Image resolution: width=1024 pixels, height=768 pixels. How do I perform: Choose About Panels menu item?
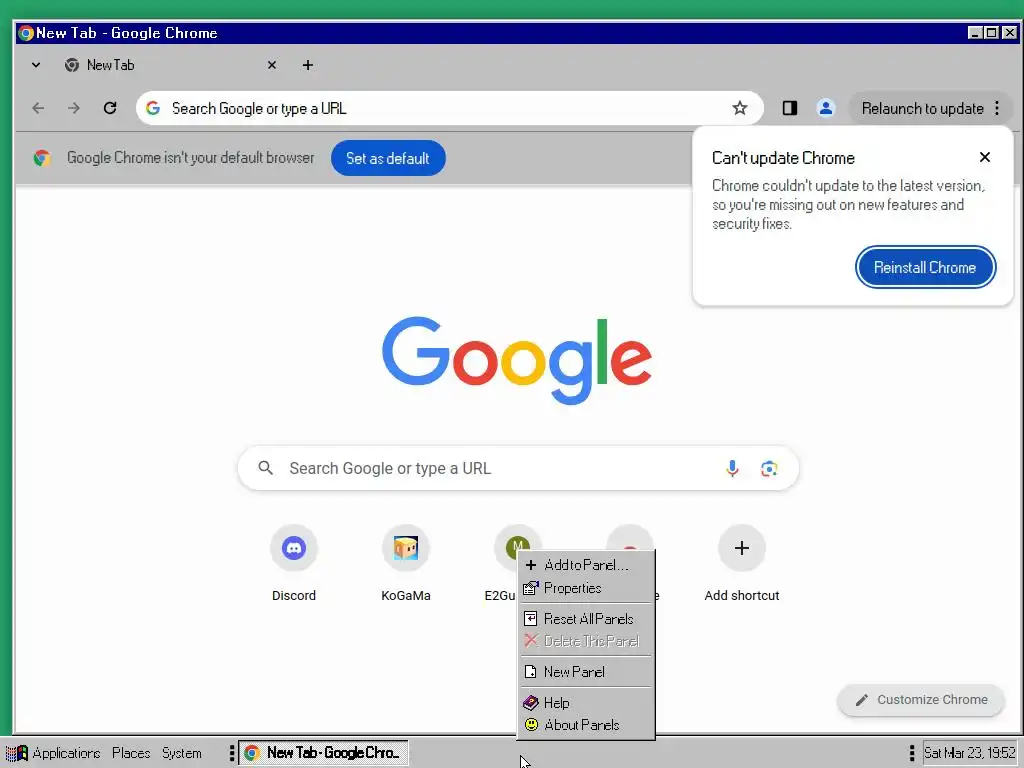586,725
